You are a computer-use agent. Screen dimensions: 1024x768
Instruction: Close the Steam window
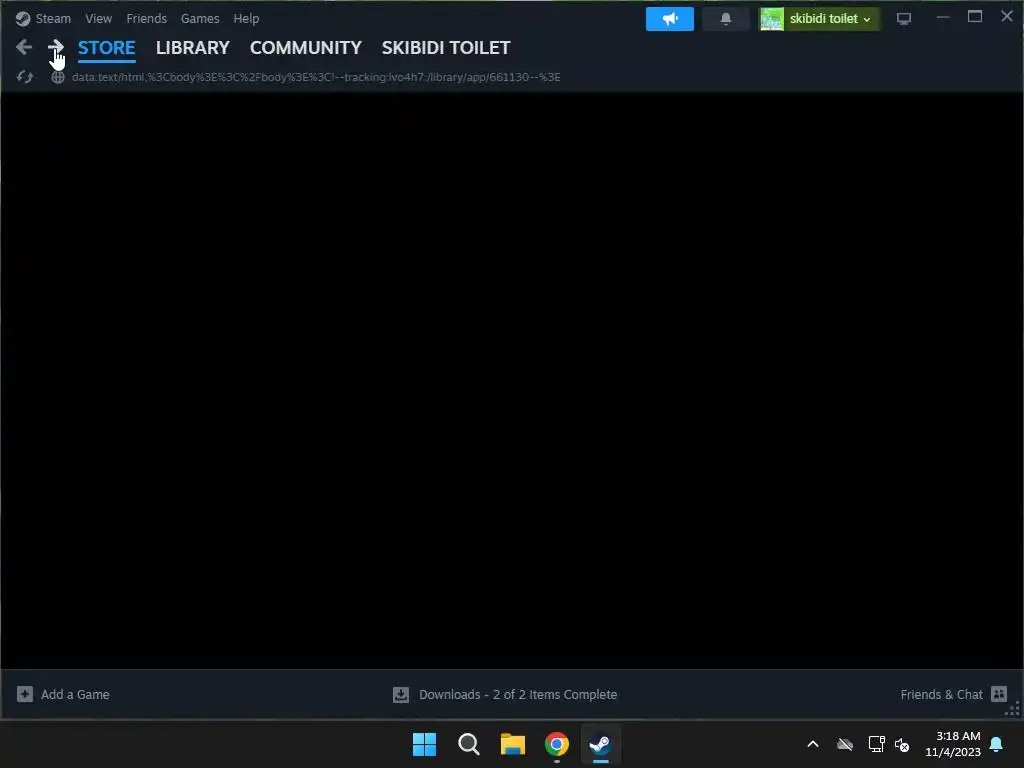point(1006,16)
